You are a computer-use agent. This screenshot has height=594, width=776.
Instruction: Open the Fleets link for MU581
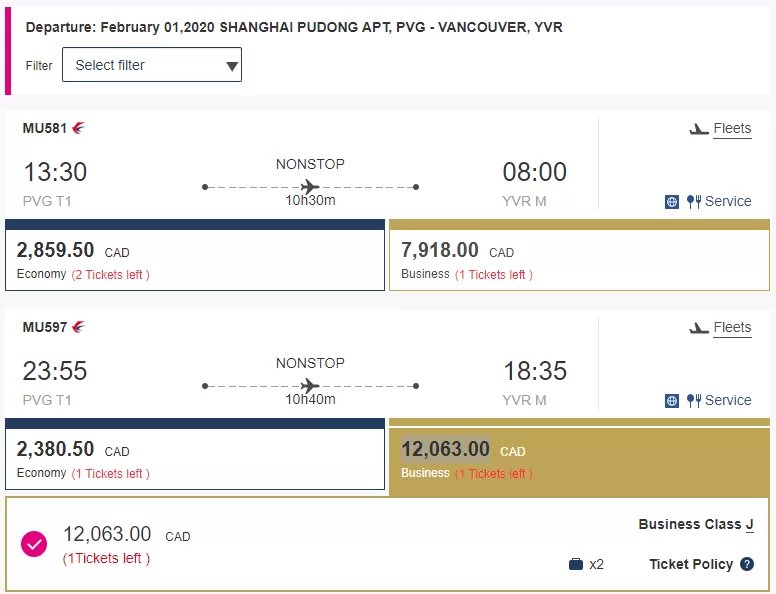732,129
